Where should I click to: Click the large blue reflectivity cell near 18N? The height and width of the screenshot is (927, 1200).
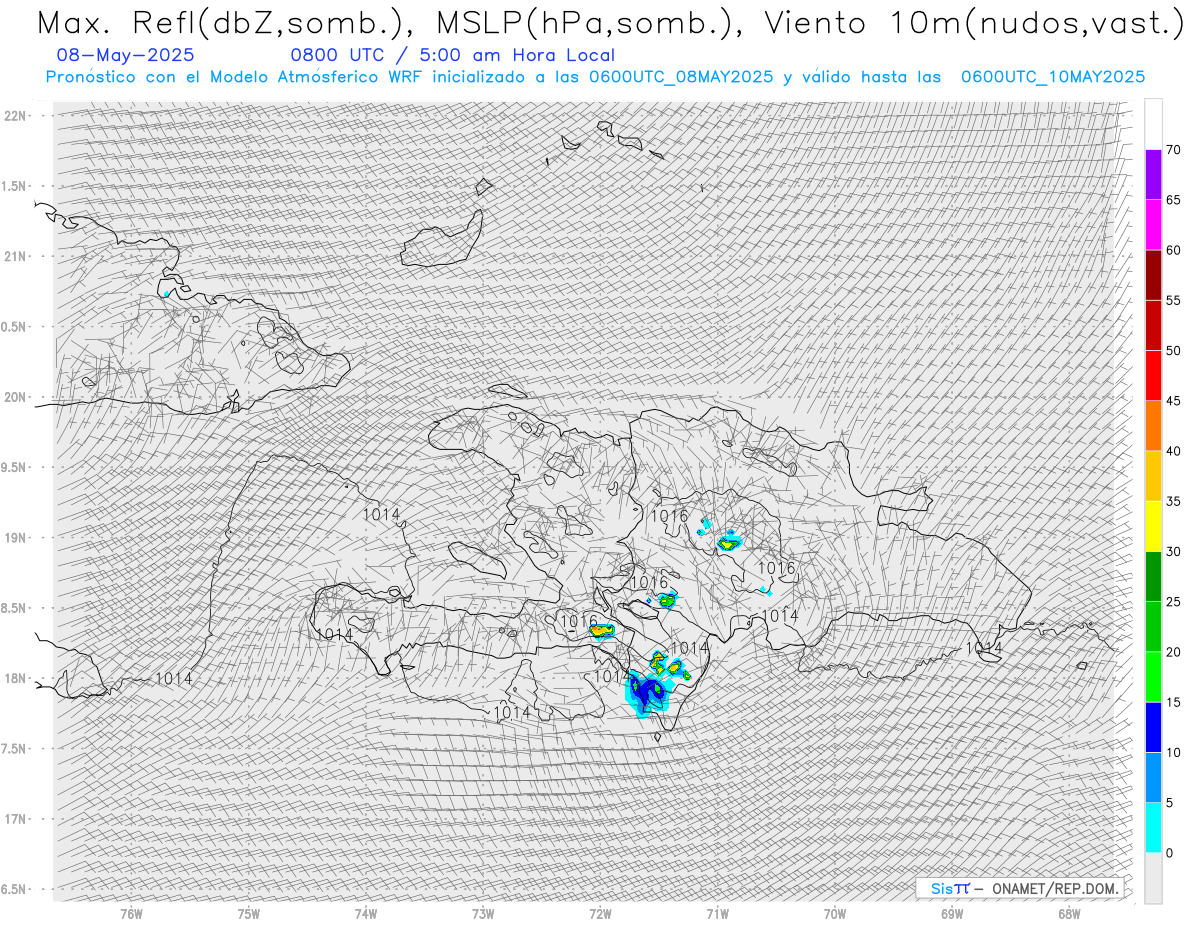point(648,693)
